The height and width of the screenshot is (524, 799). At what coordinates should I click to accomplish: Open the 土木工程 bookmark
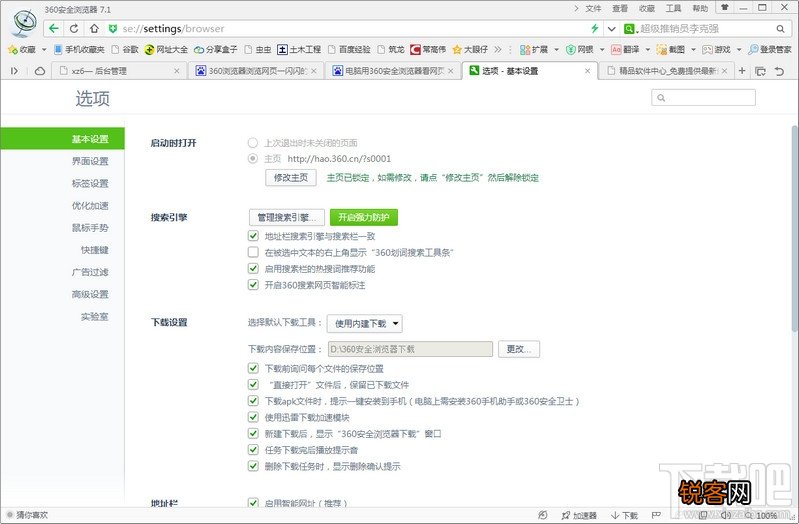(299, 49)
